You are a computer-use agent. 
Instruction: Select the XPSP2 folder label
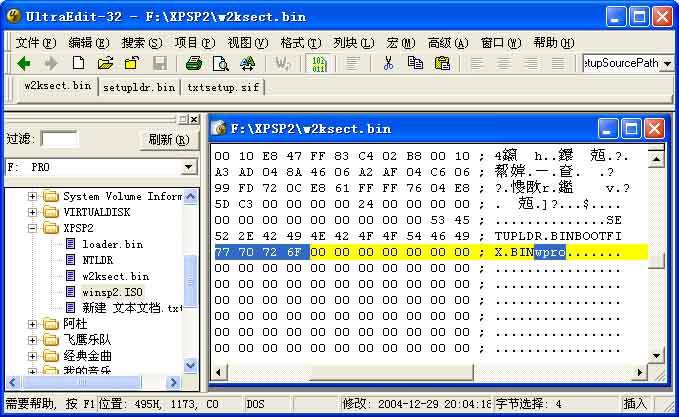coord(78,228)
